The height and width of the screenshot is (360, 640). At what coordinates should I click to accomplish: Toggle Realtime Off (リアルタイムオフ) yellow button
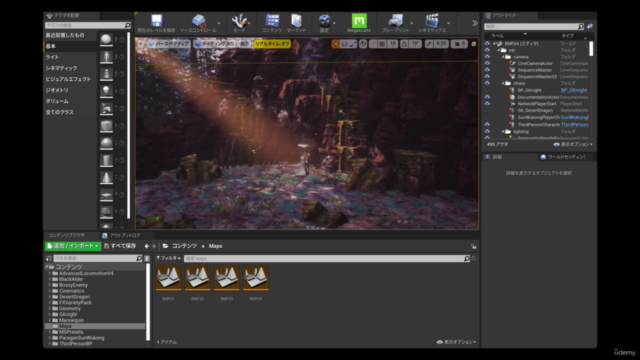pyautogui.click(x=272, y=44)
